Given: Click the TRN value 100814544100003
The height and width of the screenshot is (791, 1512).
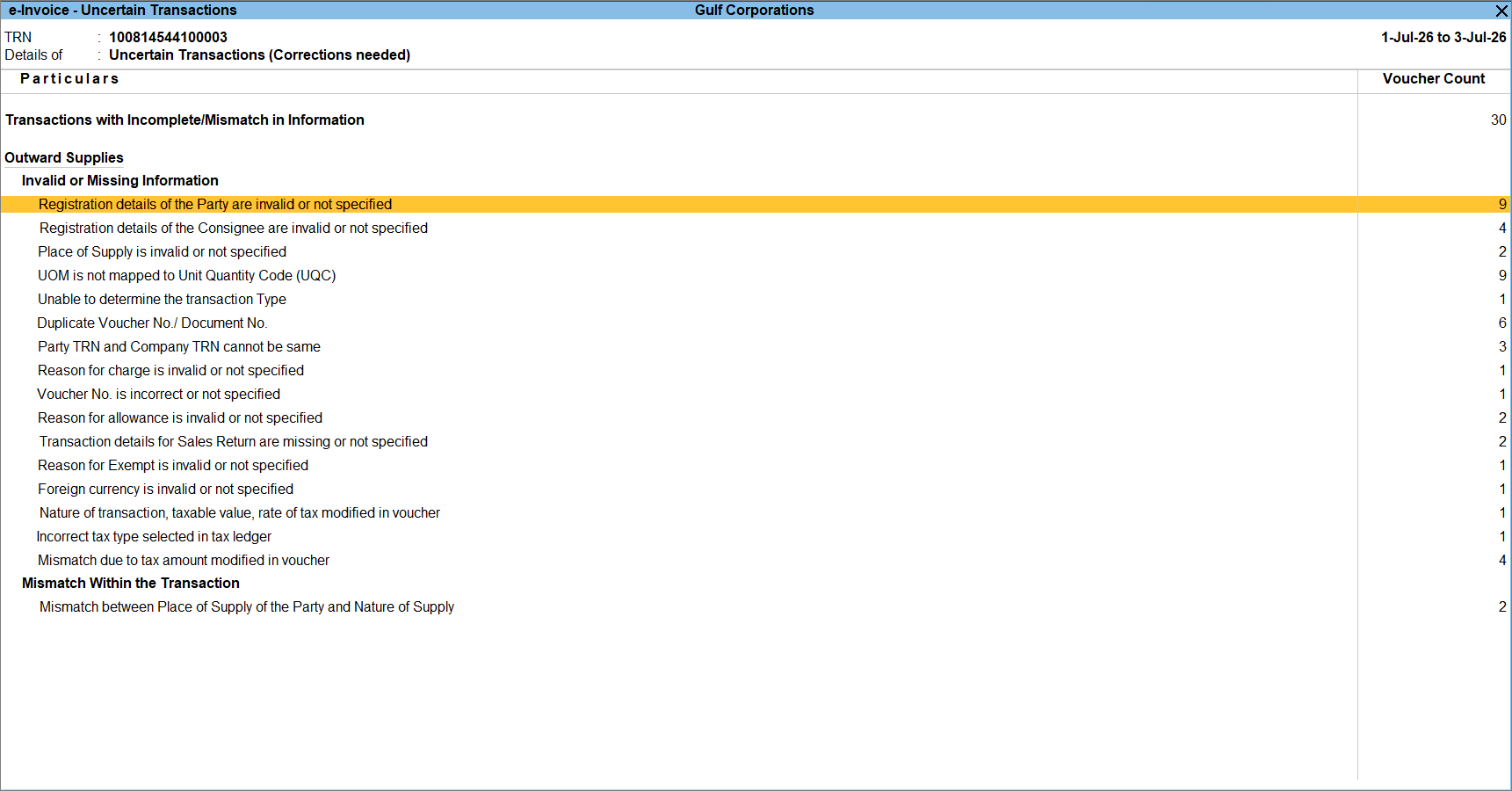Looking at the screenshot, I should 168,37.
